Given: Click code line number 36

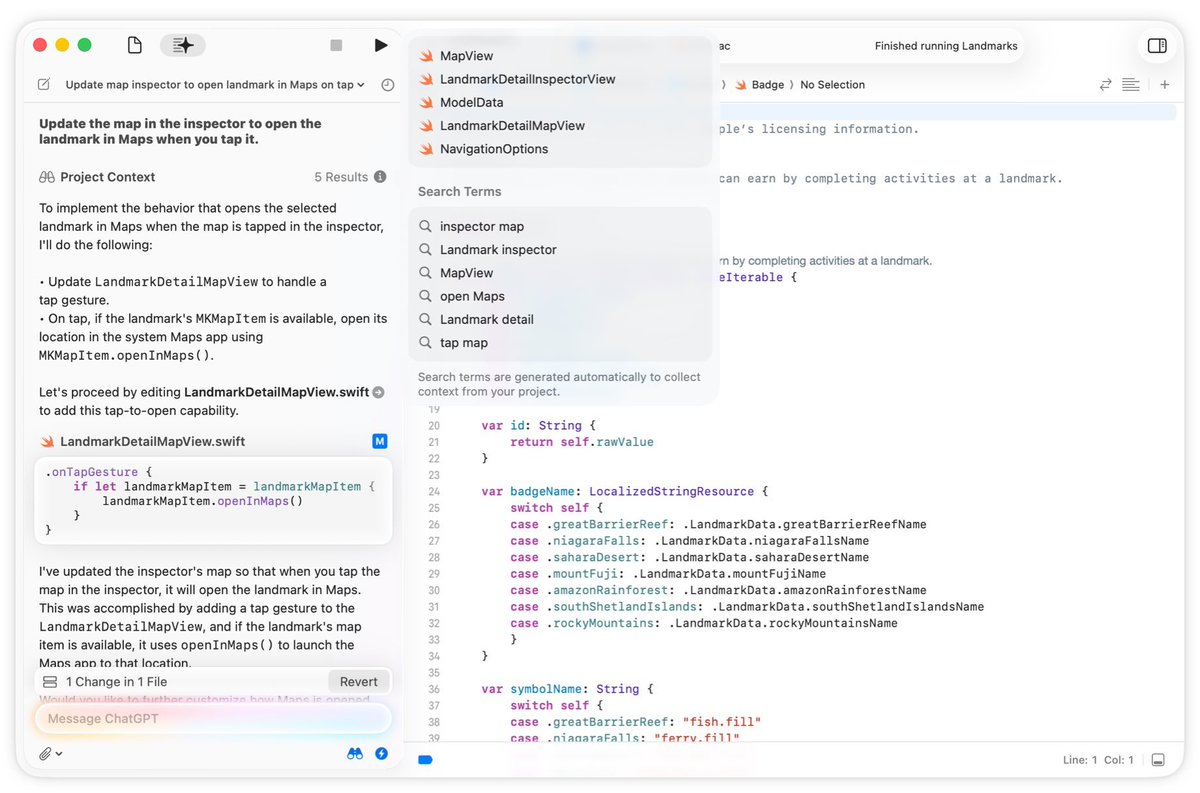Looking at the screenshot, I should tap(433, 689).
